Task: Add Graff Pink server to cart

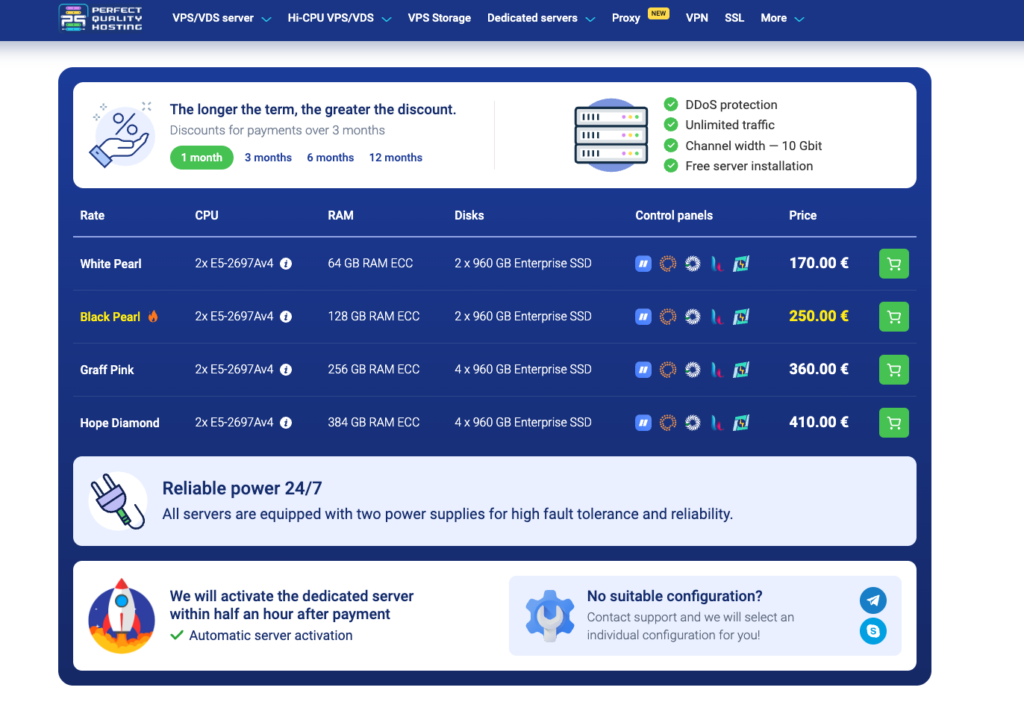Action: (x=893, y=370)
